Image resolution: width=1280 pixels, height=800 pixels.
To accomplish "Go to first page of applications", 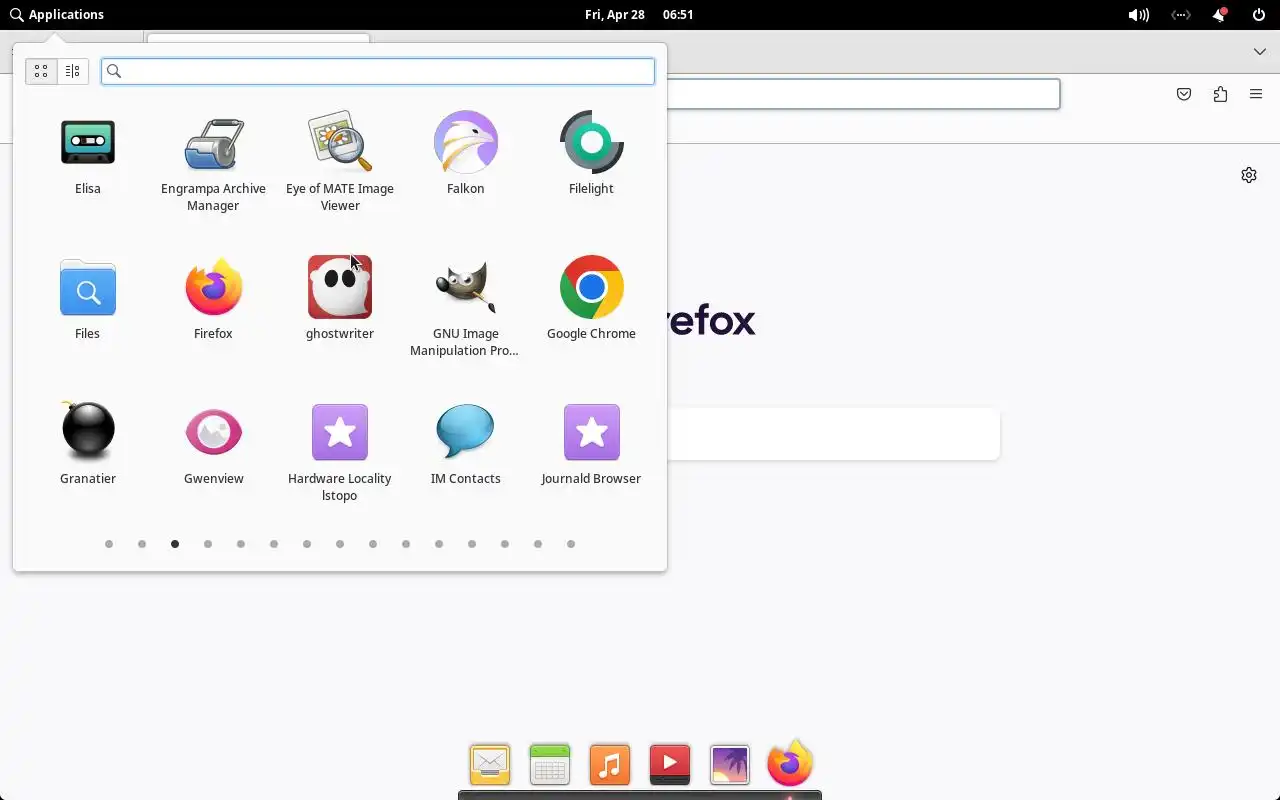I will 109,544.
